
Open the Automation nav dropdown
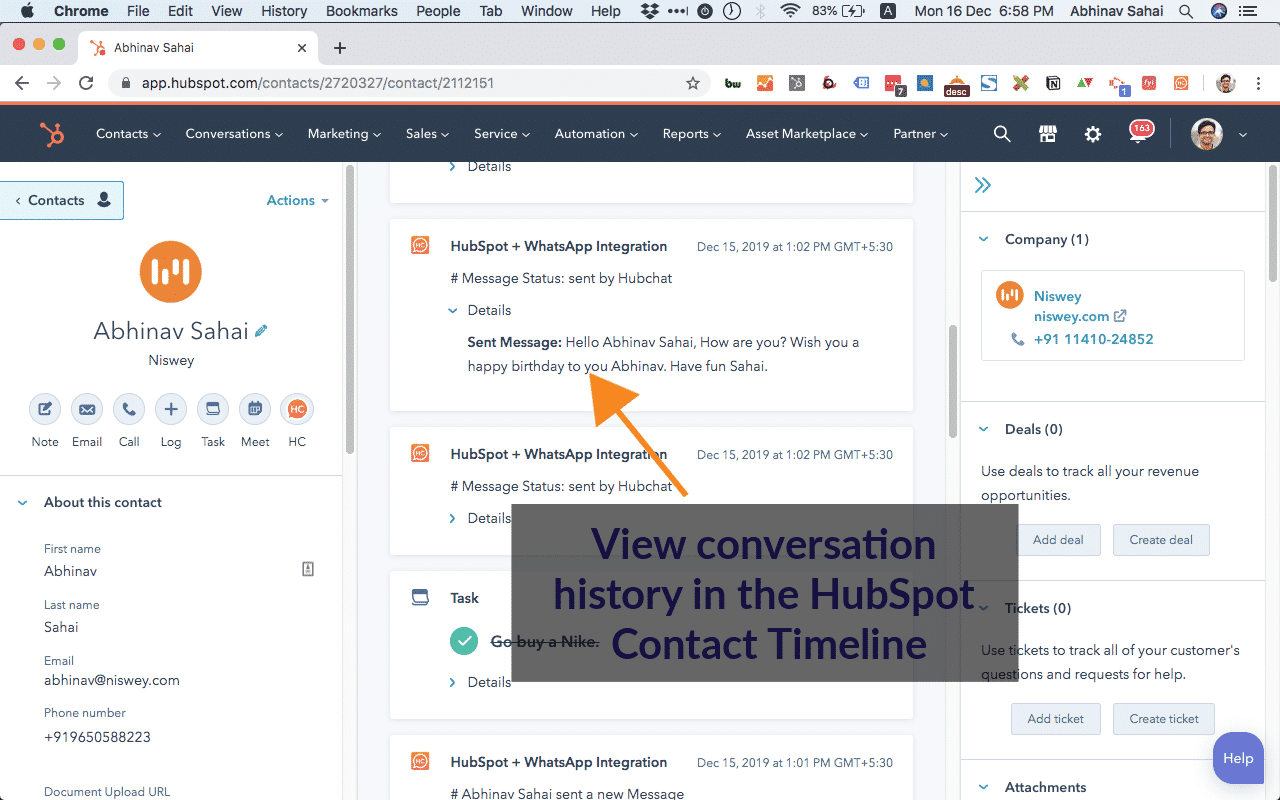[x=596, y=134]
